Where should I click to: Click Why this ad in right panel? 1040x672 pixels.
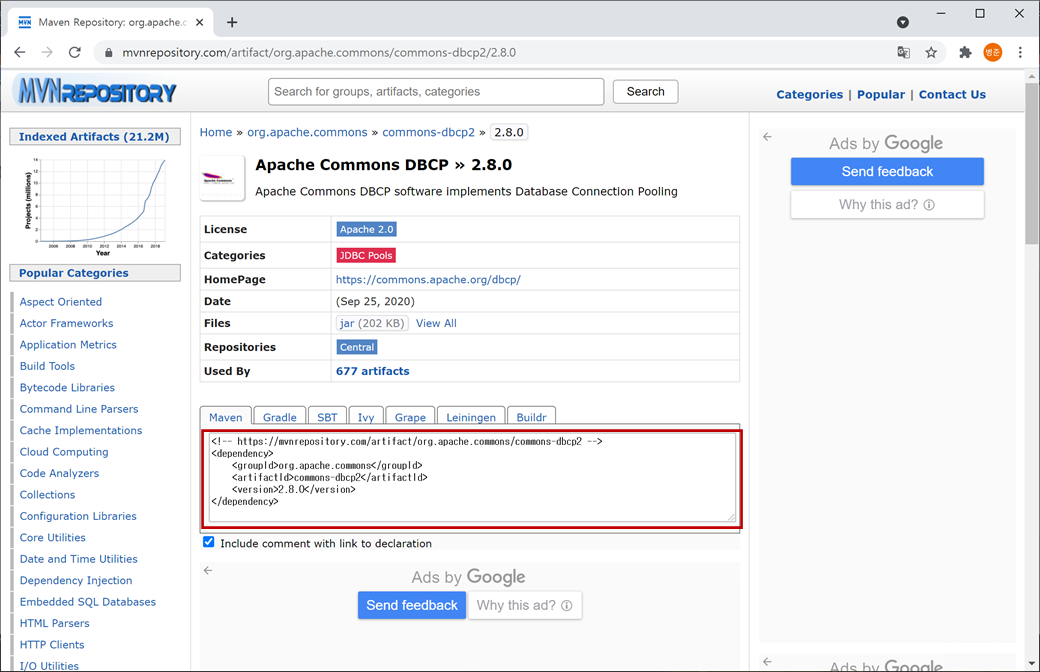887,204
